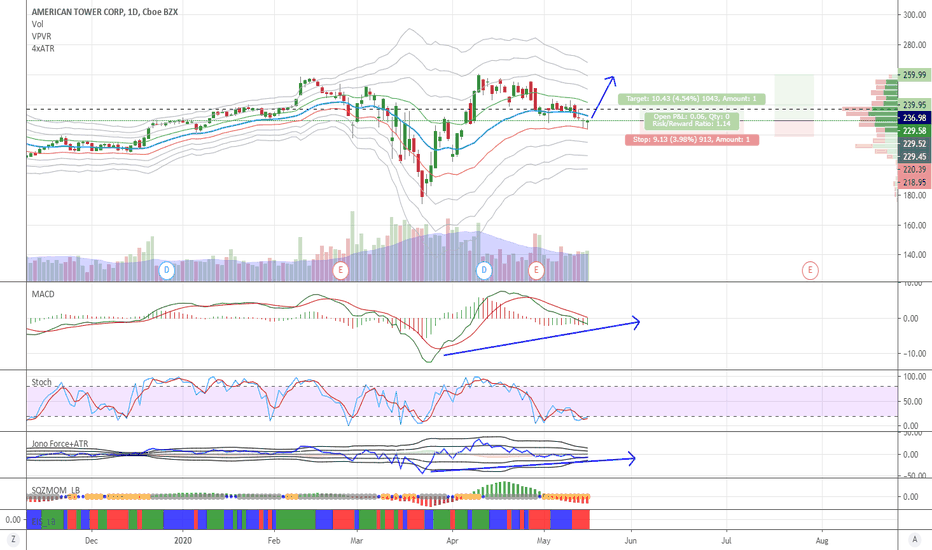Click the 229.52 price tag
This screenshot has height=550, width=932.
tap(914, 144)
